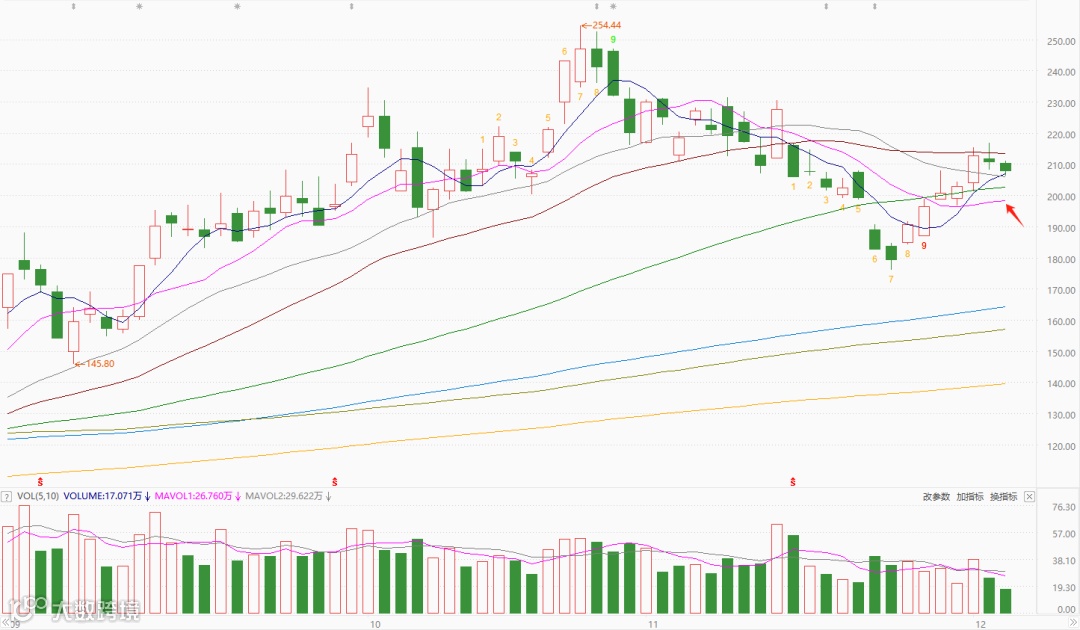
Task: Click the red S marker below November candles
Action: [x=793, y=481]
